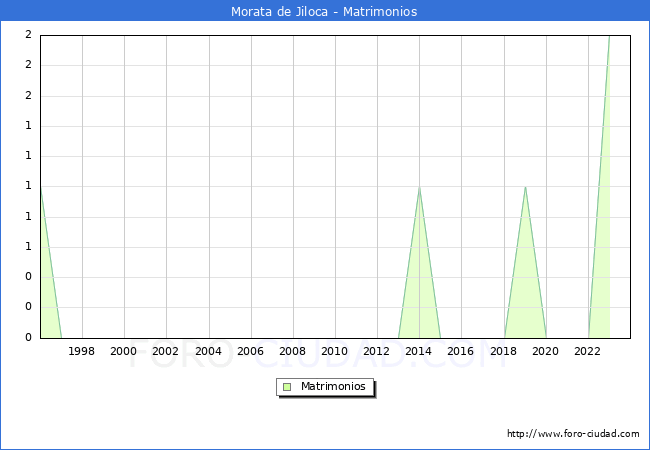The height and width of the screenshot is (450, 650).
Task: Click the 2016 x-axis label
Action: click(460, 351)
